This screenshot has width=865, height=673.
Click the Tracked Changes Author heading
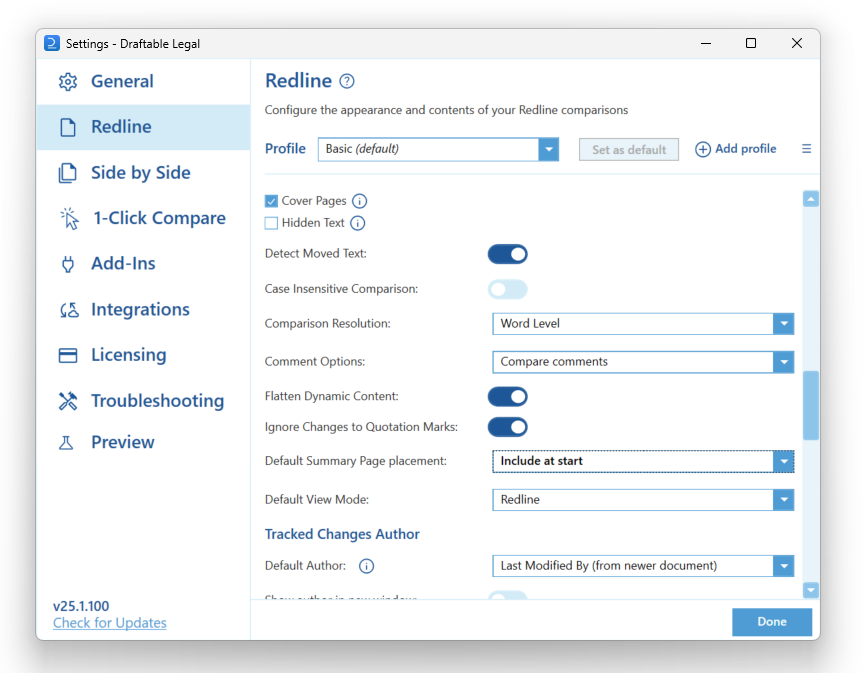point(342,535)
